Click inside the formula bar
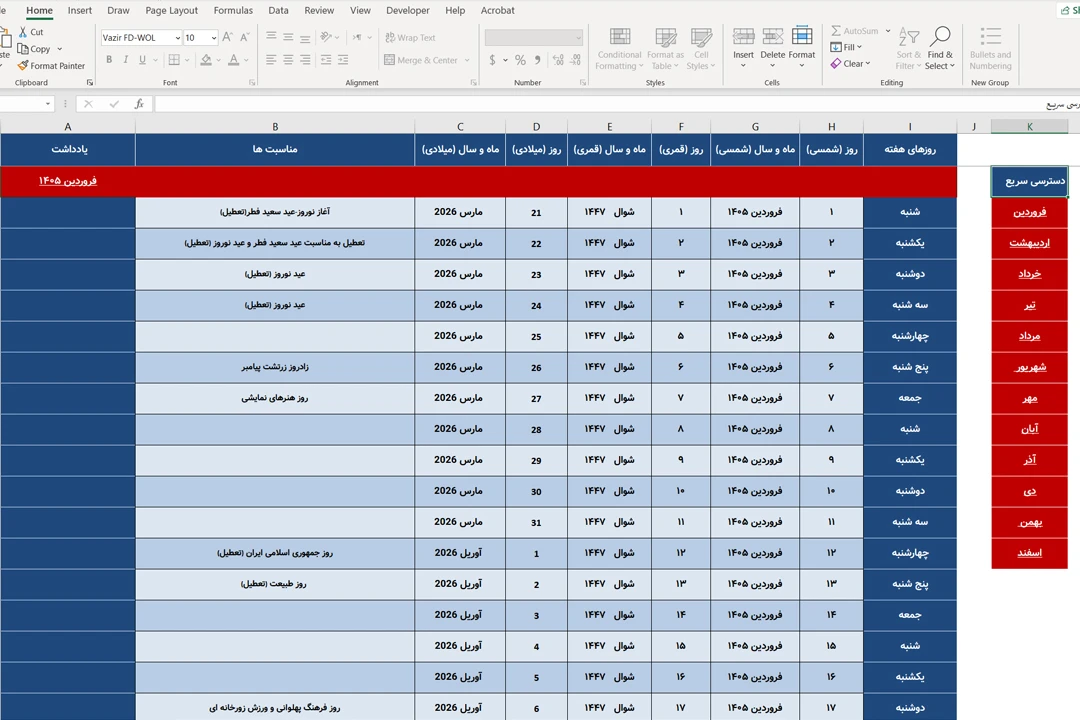The height and width of the screenshot is (720, 1080). (x=600, y=104)
